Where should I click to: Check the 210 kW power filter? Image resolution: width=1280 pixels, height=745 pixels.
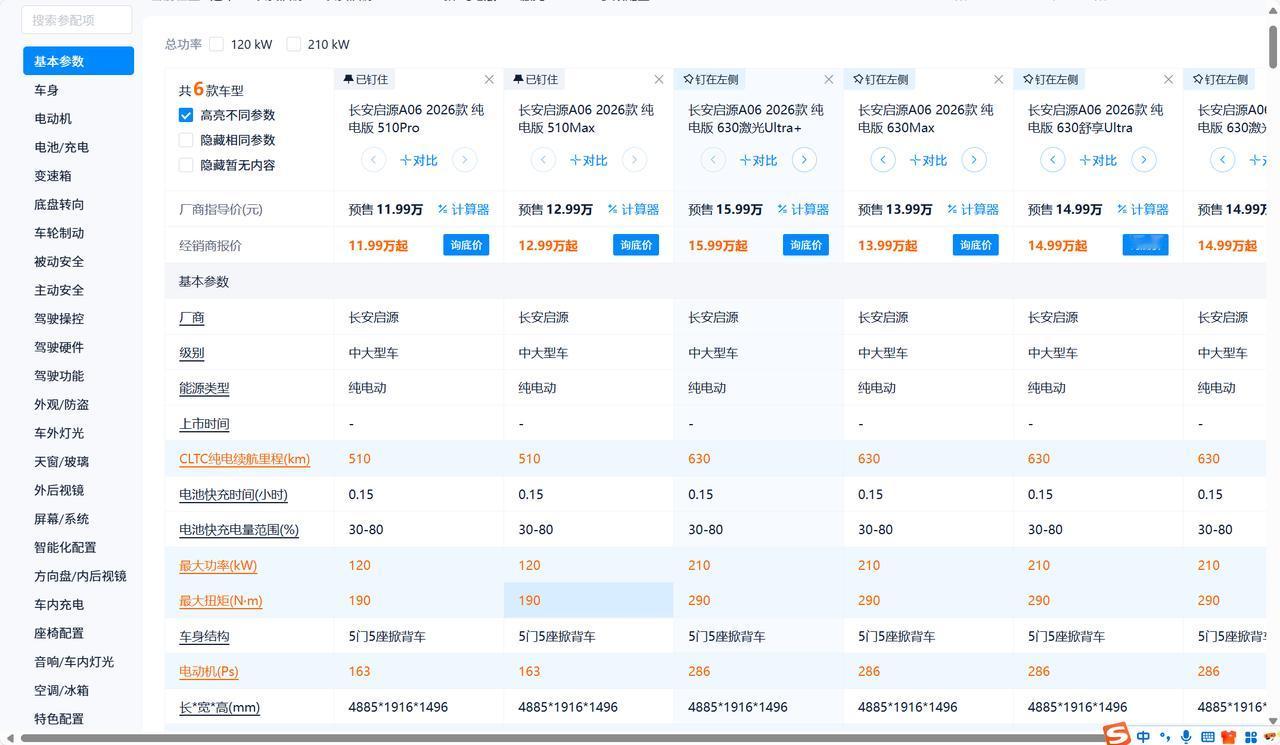pos(293,44)
